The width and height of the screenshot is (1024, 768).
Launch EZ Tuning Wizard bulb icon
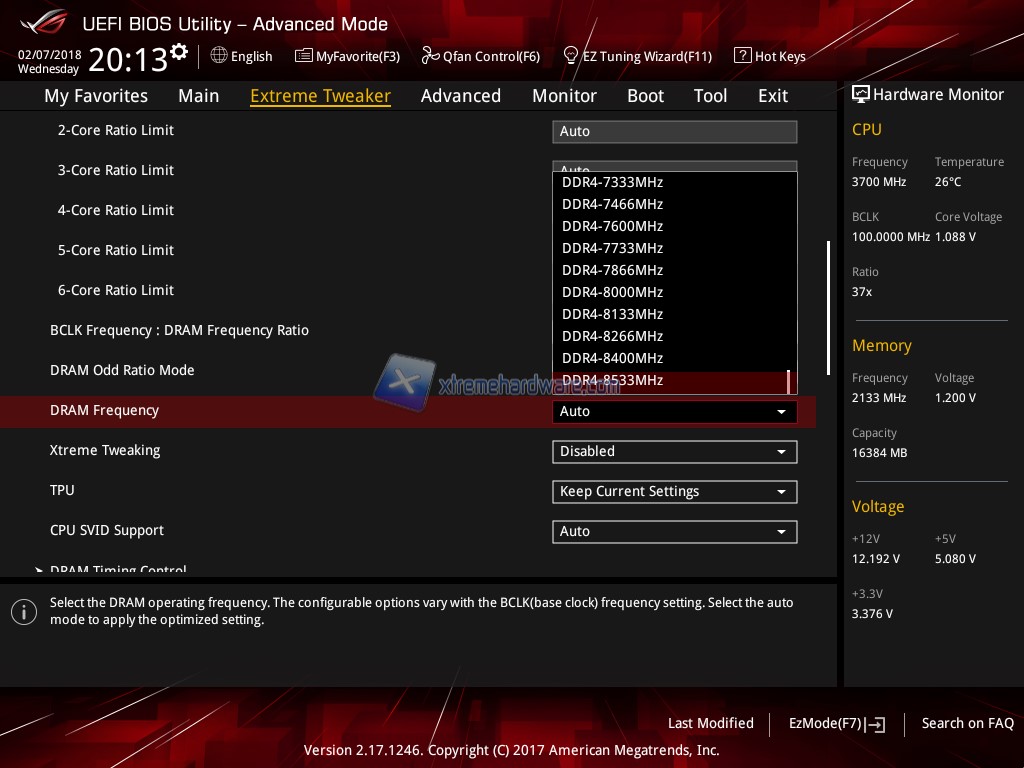571,56
